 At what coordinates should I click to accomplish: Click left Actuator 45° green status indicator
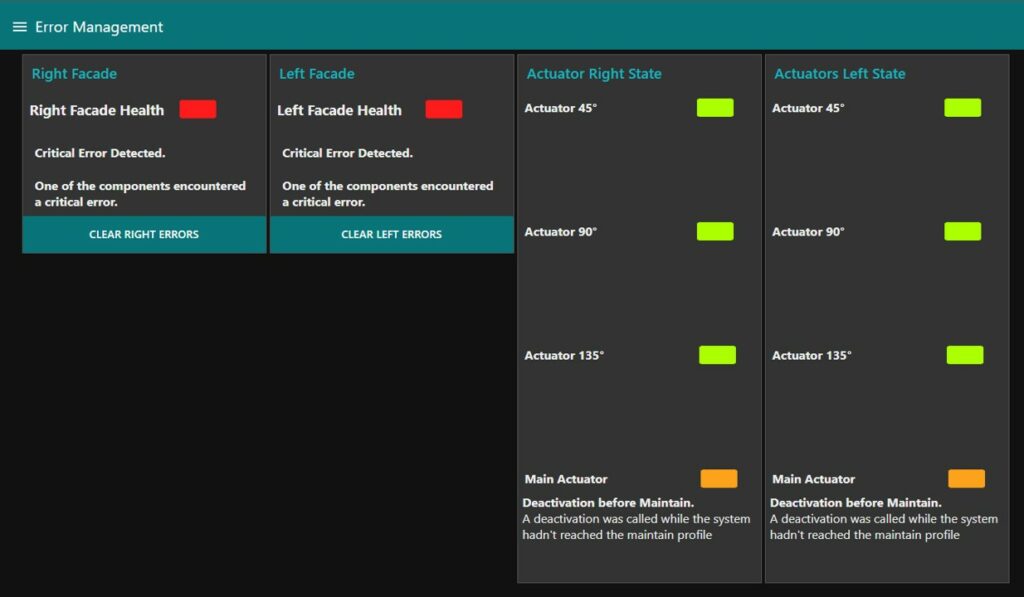pos(962,108)
